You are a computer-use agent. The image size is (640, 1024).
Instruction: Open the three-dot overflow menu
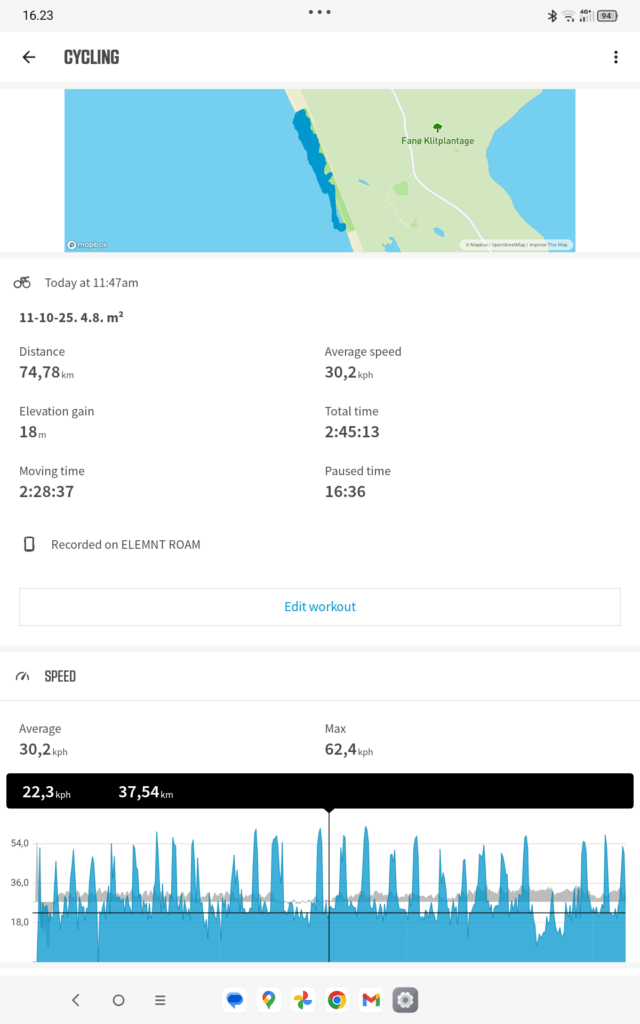616,58
